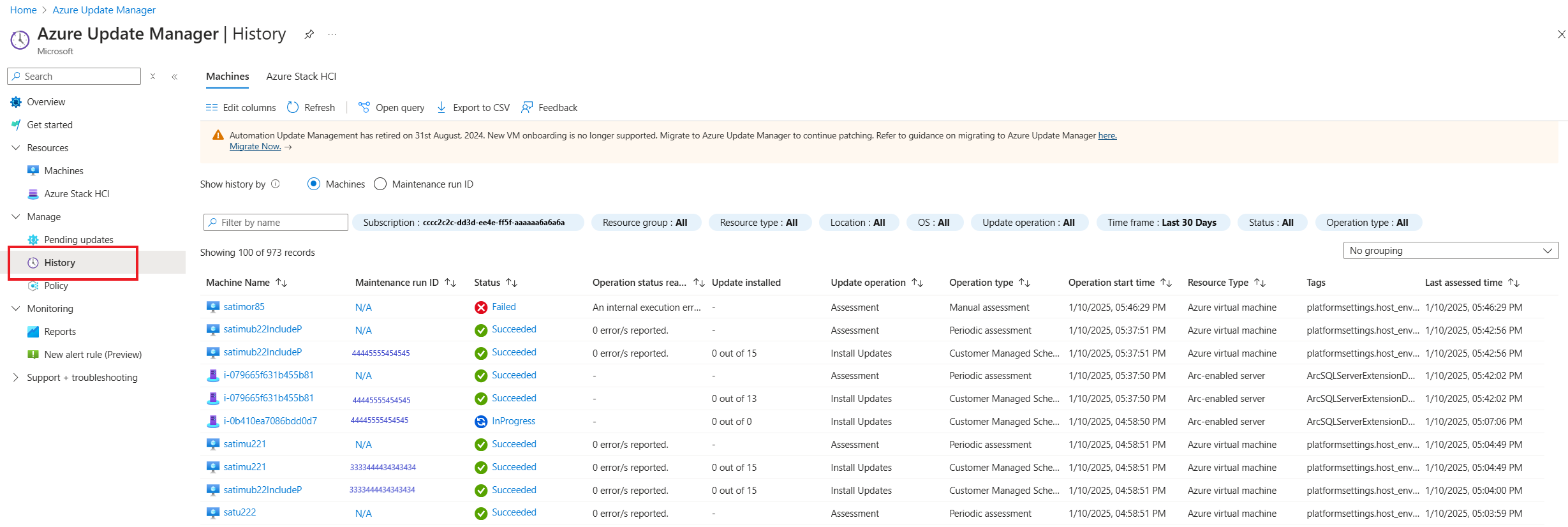Click the Open query icon
Image resolution: width=1568 pixels, height=527 pixels.
coord(364,107)
